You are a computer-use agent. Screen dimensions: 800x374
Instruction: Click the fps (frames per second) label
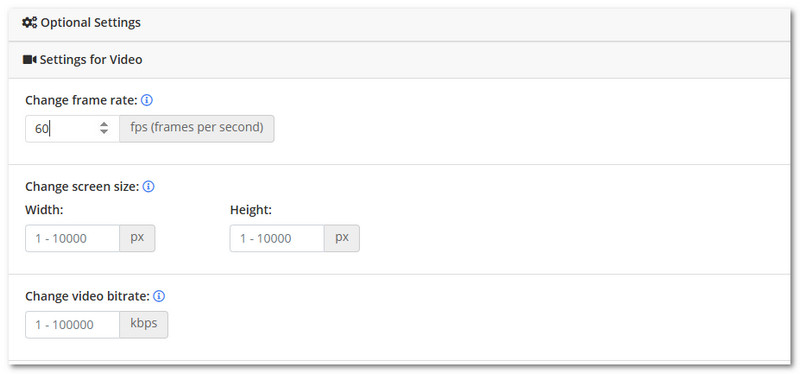(x=197, y=129)
